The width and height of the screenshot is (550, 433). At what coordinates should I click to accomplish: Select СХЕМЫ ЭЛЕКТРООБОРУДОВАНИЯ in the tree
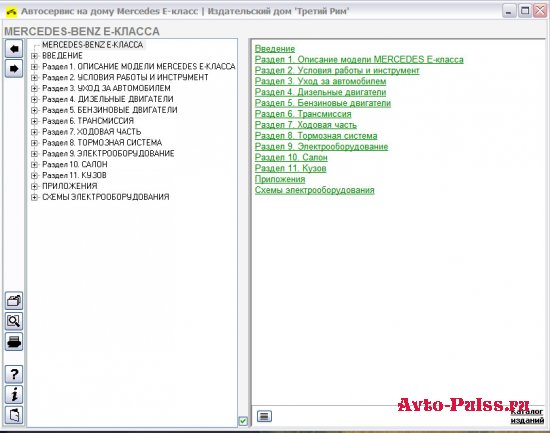coord(106,197)
